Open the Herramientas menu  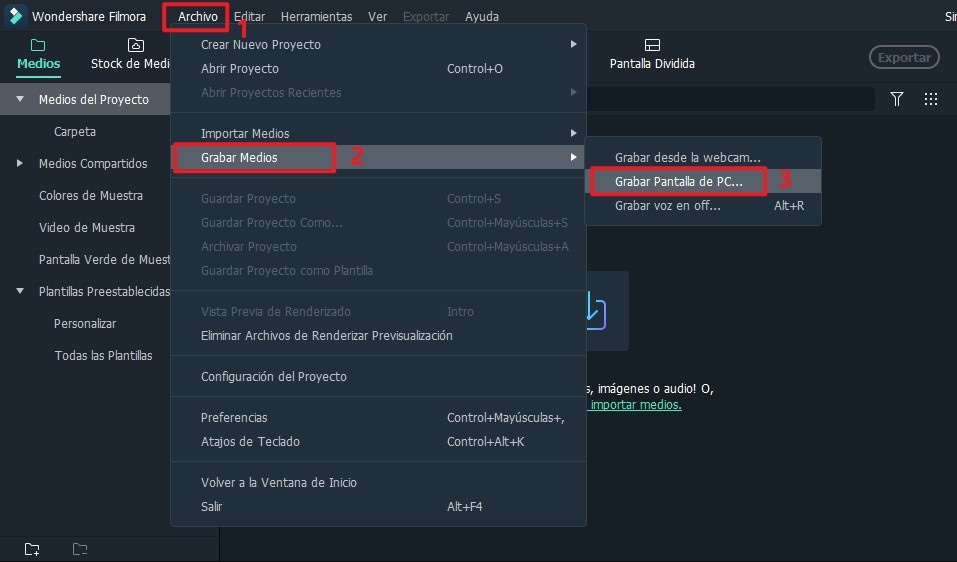tap(316, 16)
